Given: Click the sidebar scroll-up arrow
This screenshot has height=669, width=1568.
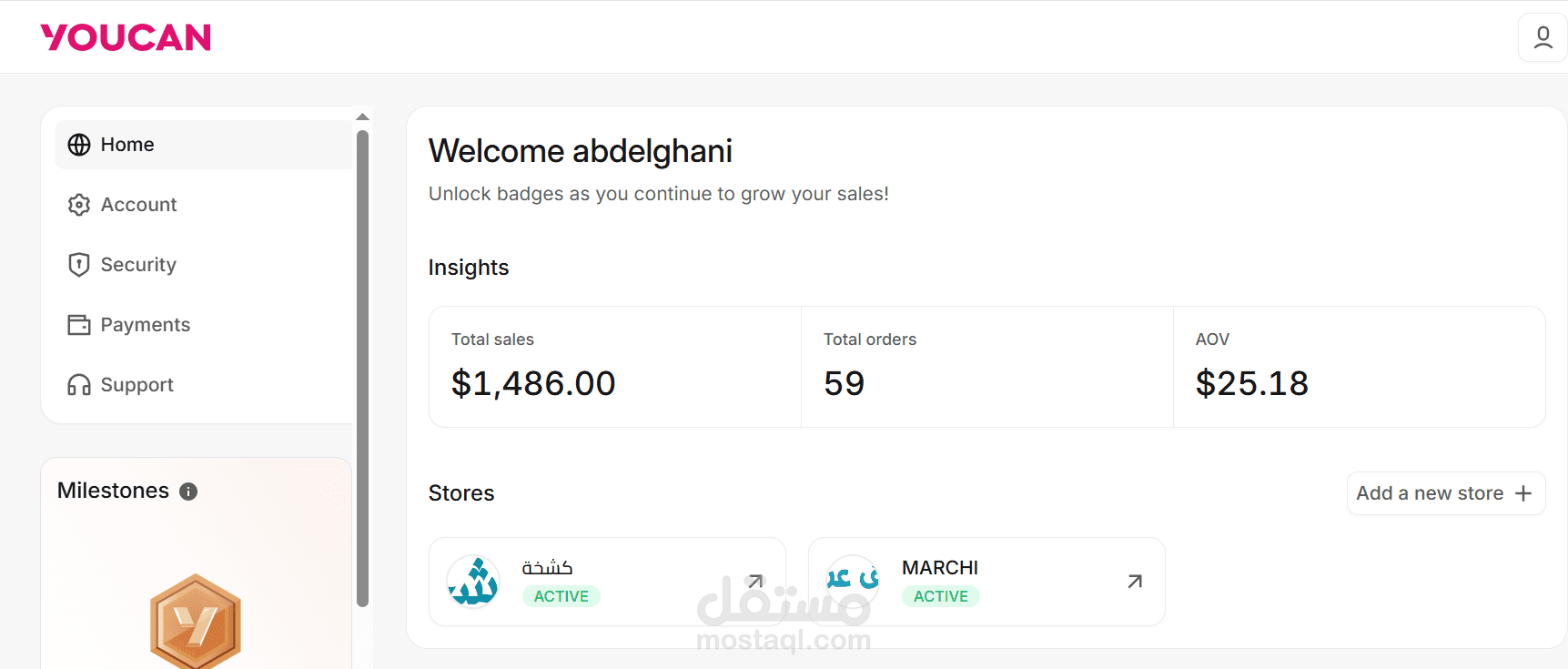Looking at the screenshot, I should click(x=362, y=117).
